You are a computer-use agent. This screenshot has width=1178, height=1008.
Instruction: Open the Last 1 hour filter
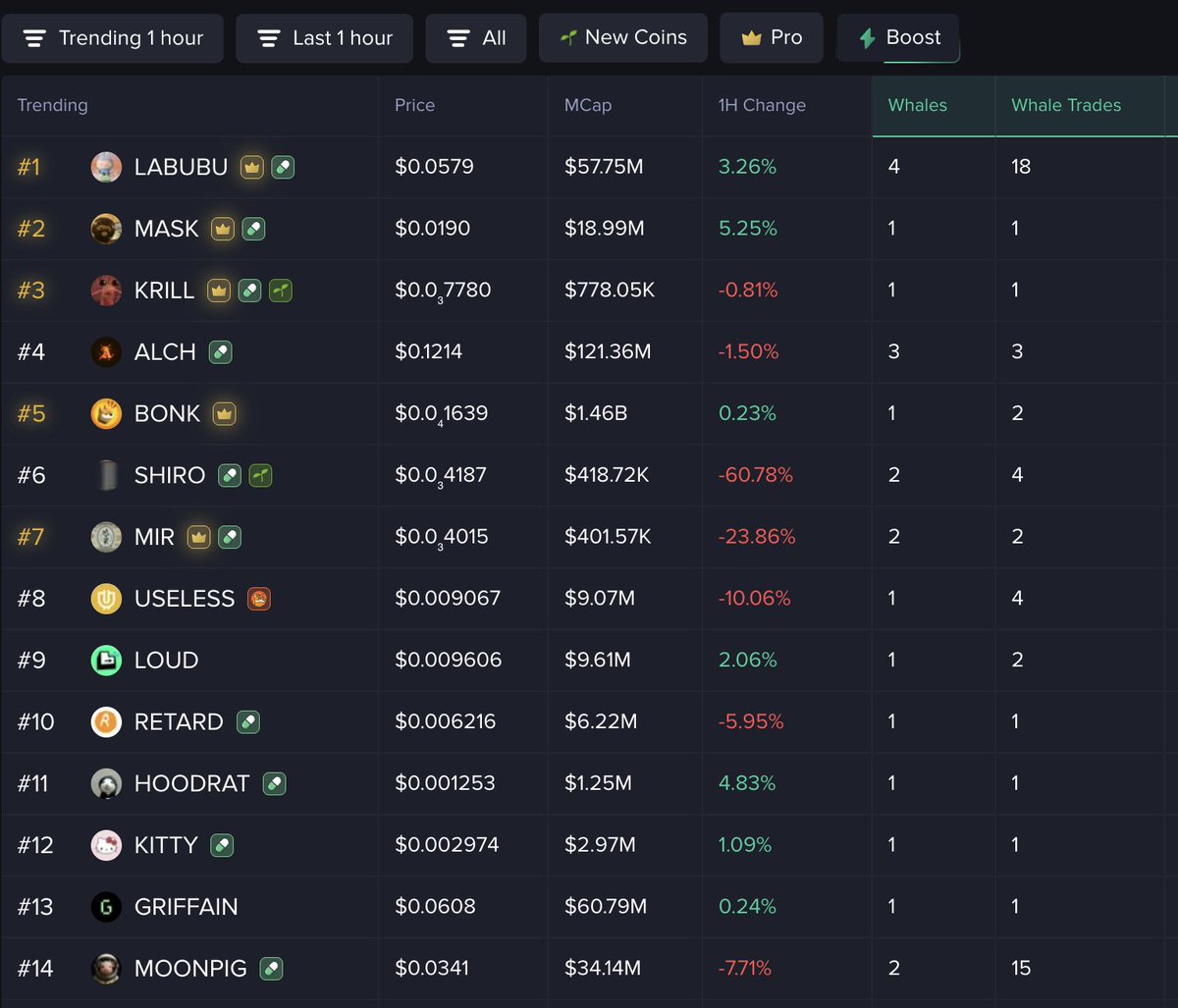[x=324, y=38]
